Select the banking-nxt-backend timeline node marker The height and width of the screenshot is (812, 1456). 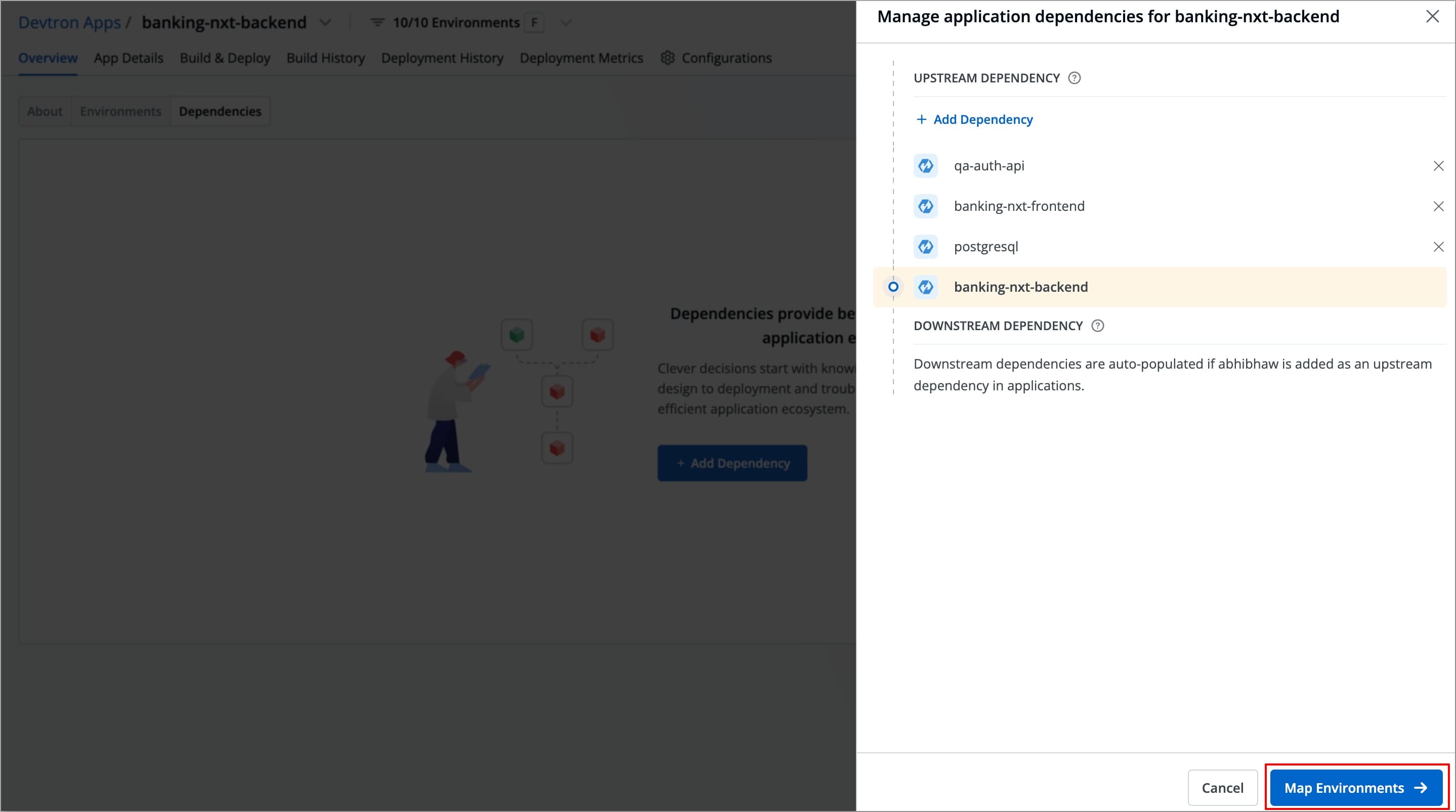(893, 287)
